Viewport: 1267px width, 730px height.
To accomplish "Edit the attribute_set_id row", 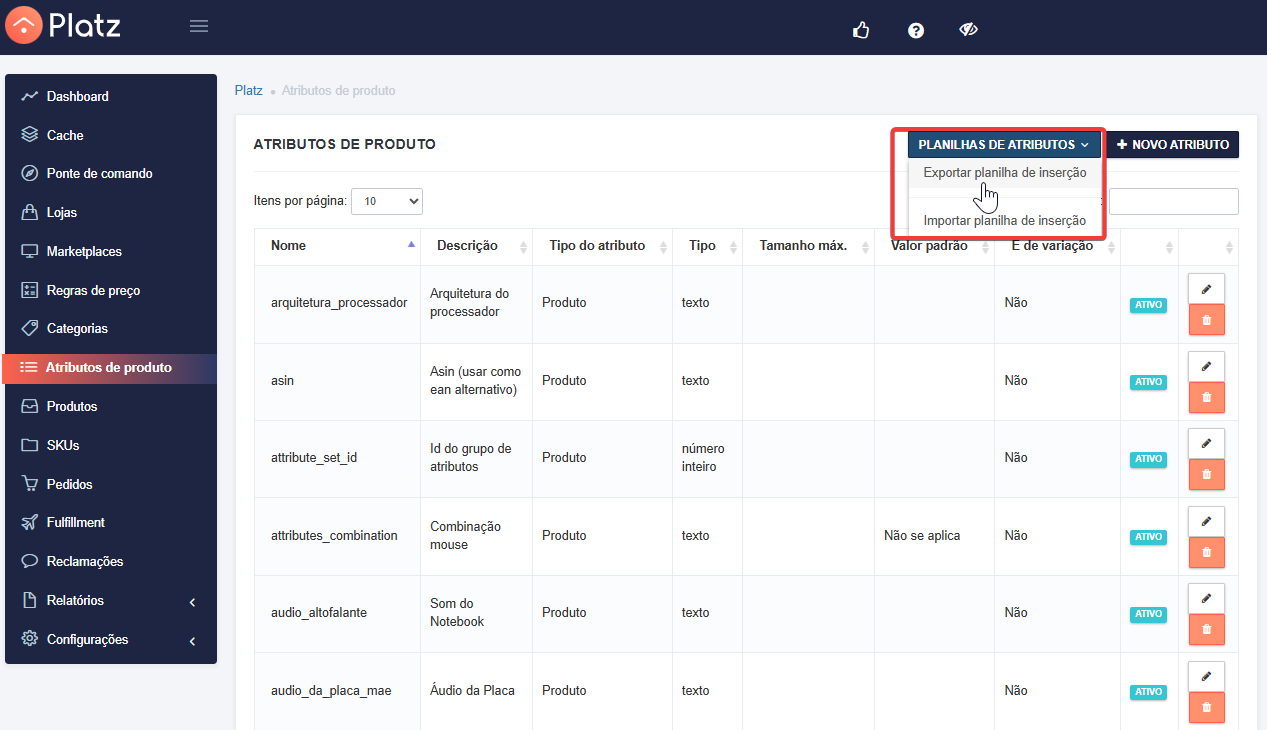I will click(x=1206, y=443).
